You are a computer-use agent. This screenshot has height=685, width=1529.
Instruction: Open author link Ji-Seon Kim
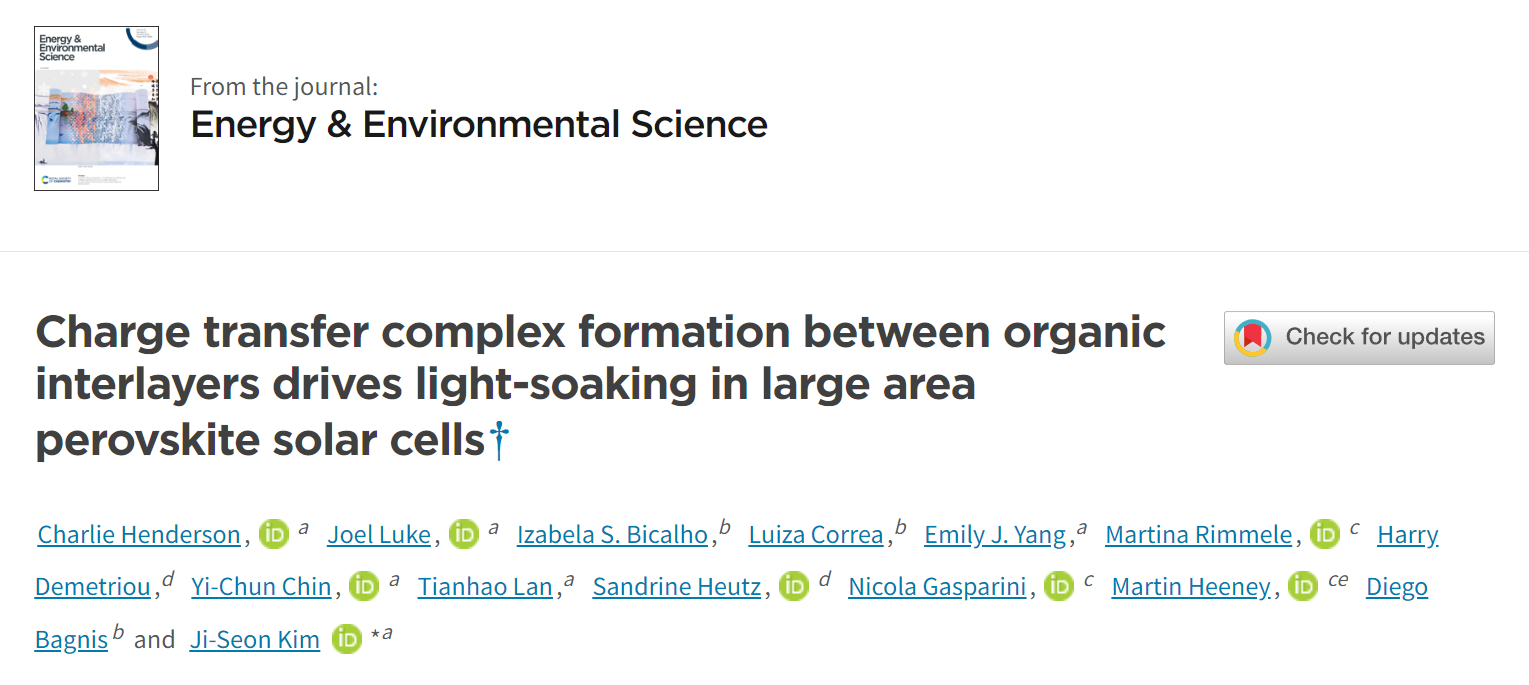click(x=255, y=640)
